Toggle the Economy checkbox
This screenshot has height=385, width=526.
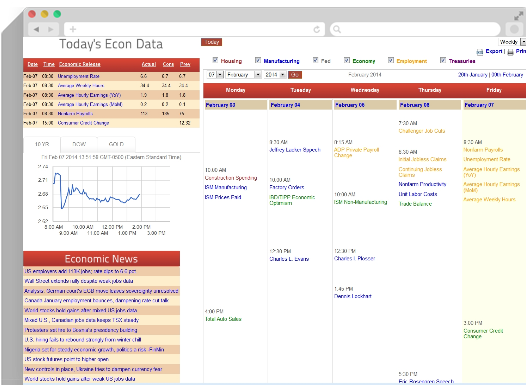pos(347,60)
